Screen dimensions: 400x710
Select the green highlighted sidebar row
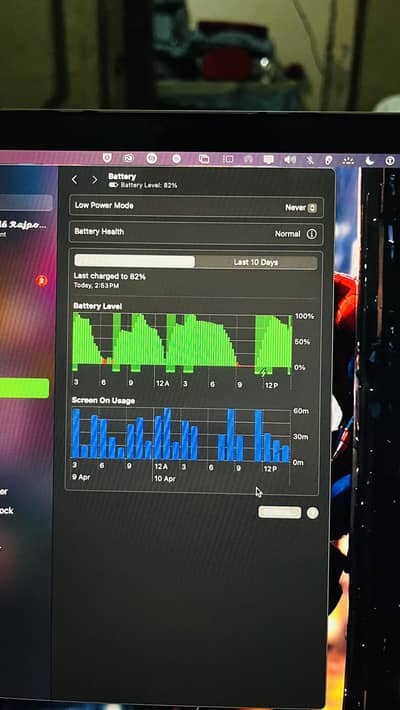(x=24, y=388)
